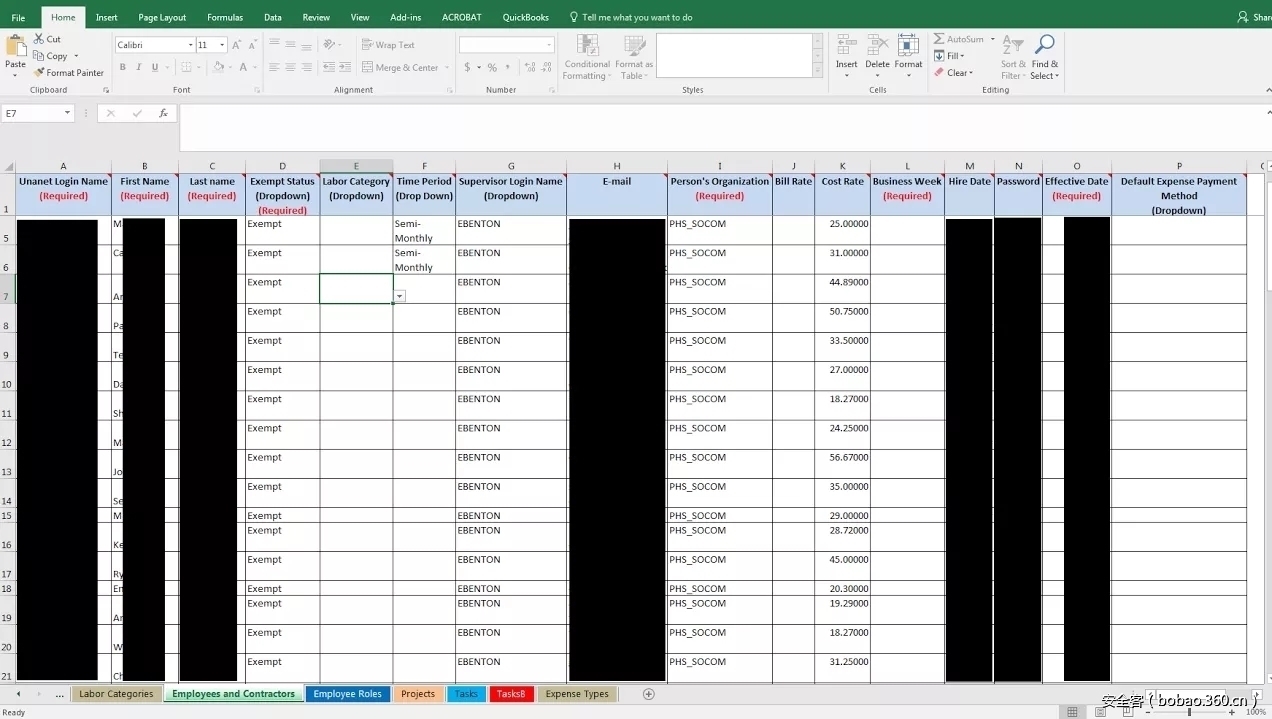Switch to the Employee Roles sheet tab
The height and width of the screenshot is (719, 1272).
[347, 694]
